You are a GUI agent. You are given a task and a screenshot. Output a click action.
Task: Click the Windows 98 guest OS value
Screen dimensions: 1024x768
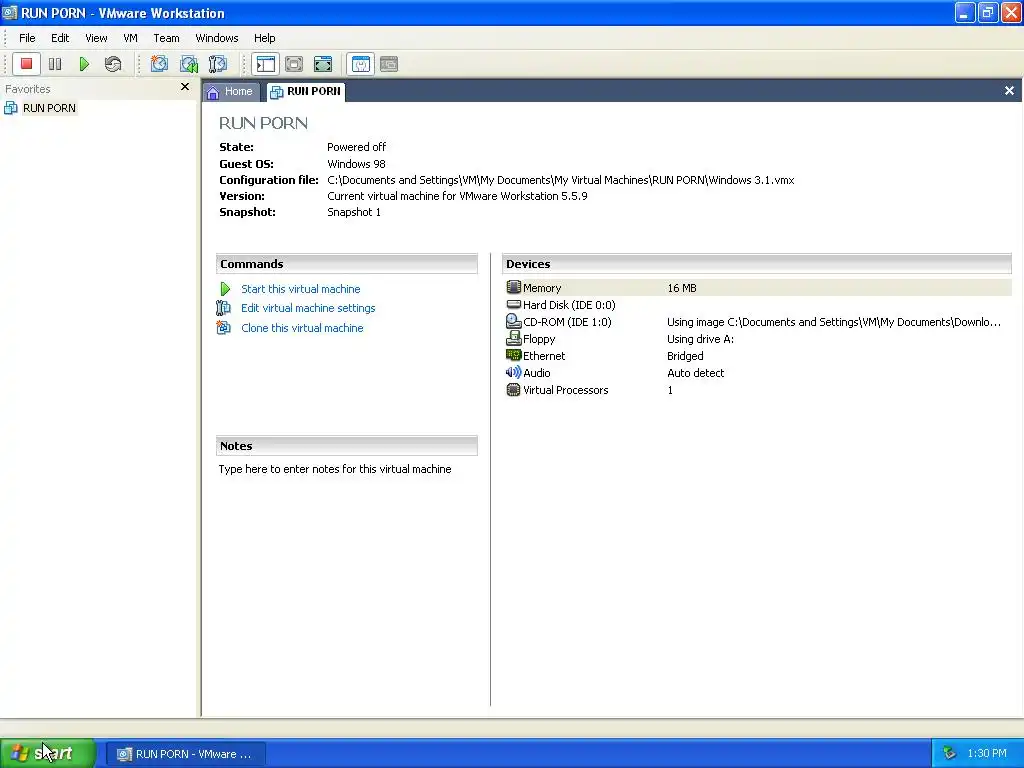coord(356,163)
